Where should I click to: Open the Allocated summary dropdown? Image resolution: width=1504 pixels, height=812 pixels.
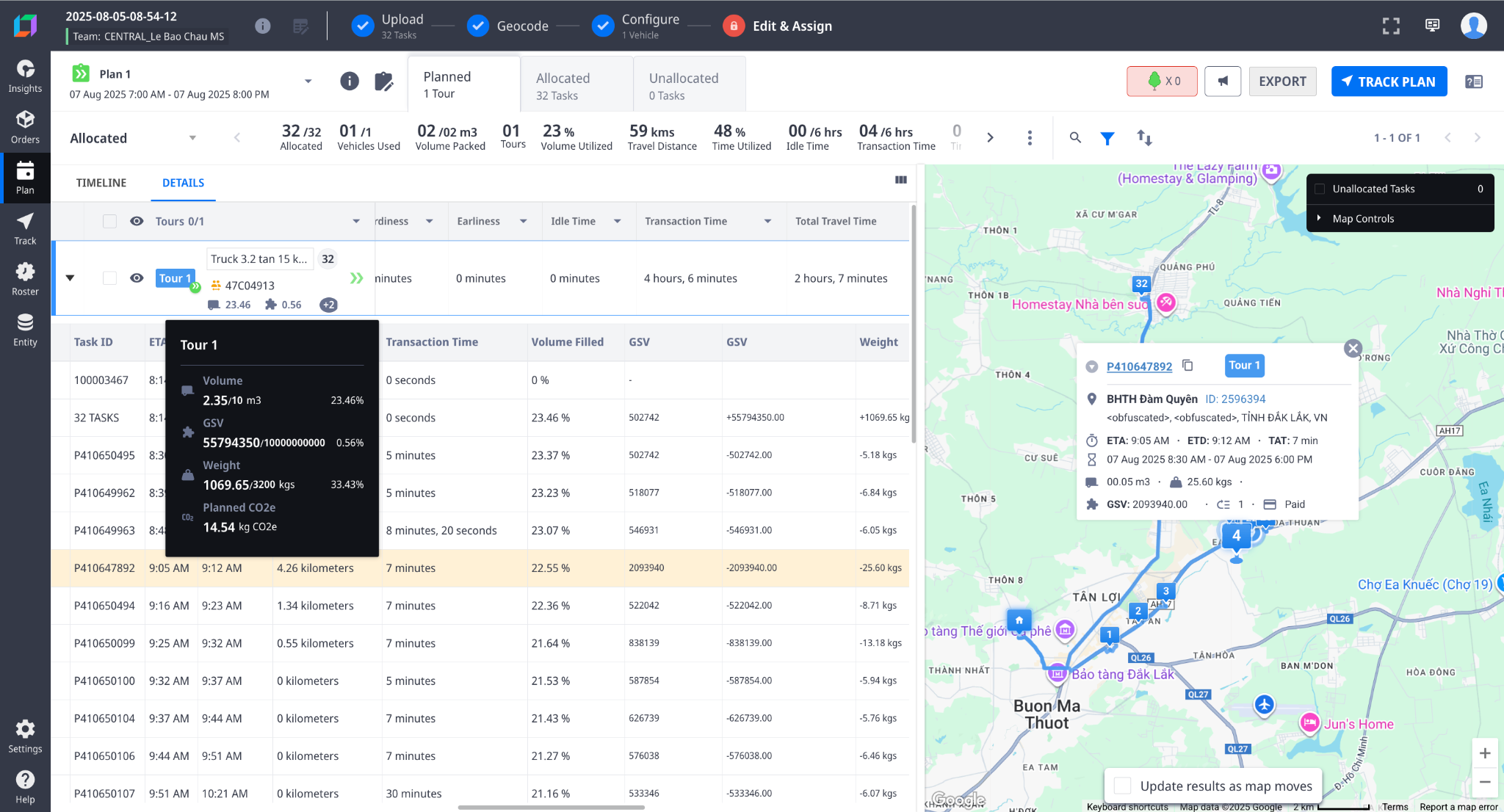192,138
